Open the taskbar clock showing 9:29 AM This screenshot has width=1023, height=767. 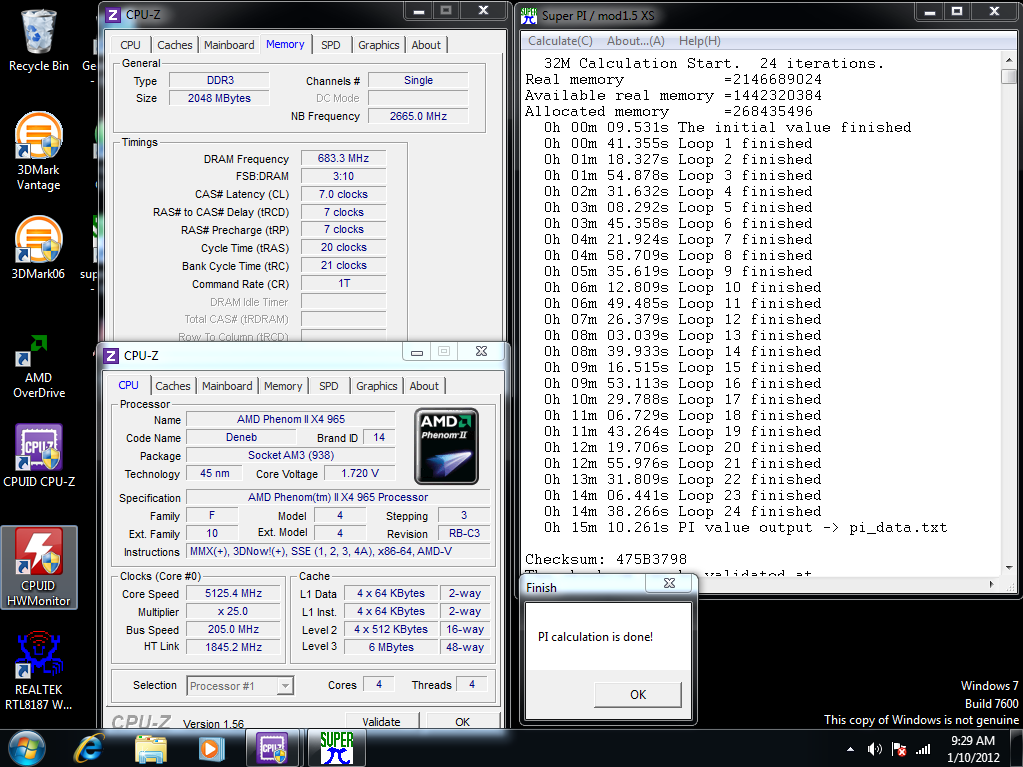tap(973, 749)
